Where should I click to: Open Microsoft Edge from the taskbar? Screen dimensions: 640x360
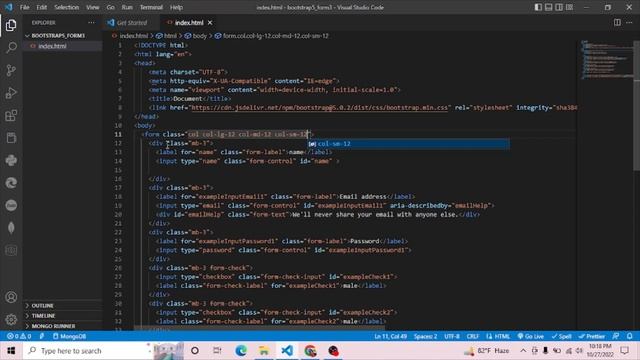(x=241, y=351)
